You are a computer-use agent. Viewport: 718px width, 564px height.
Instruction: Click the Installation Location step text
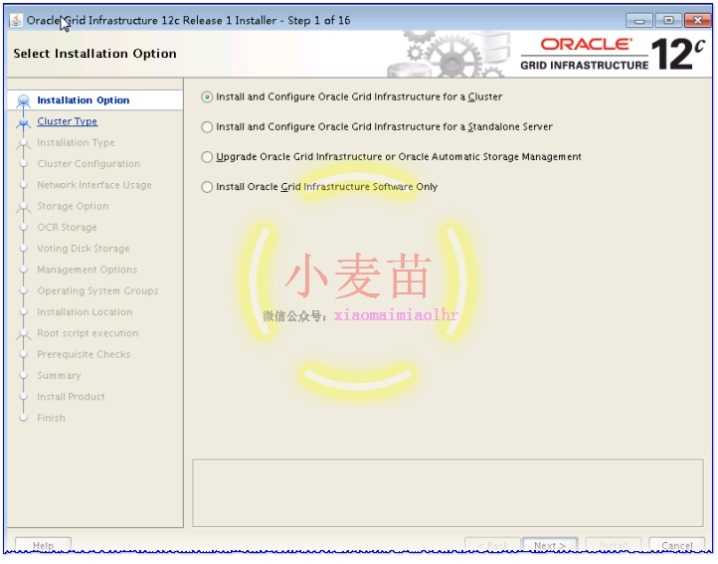point(85,312)
